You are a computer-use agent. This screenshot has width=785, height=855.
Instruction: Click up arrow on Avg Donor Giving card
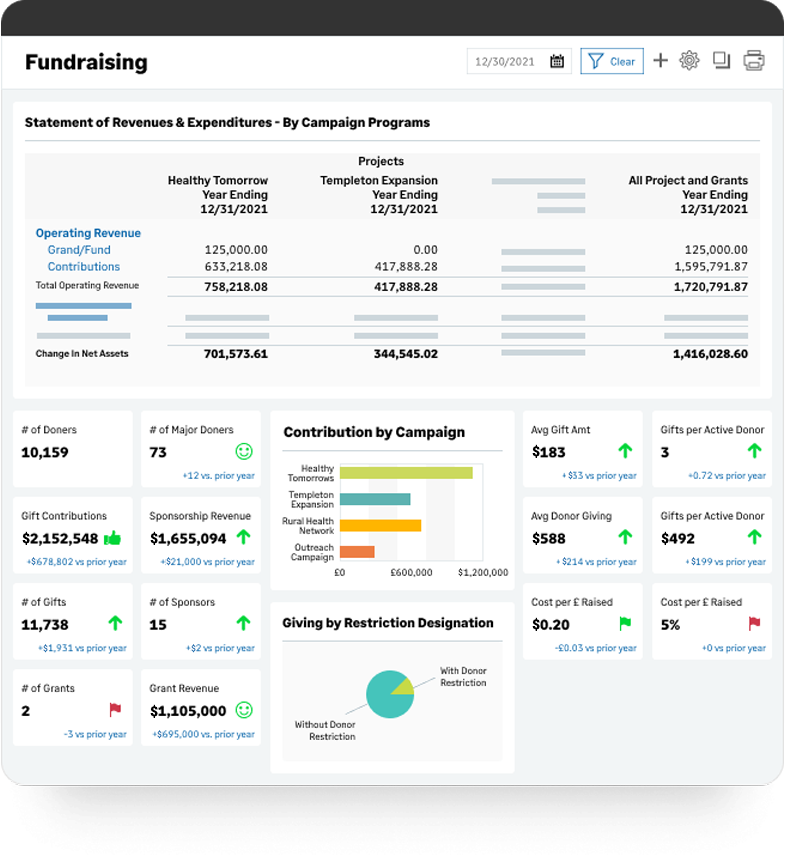click(x=625, y=537)
